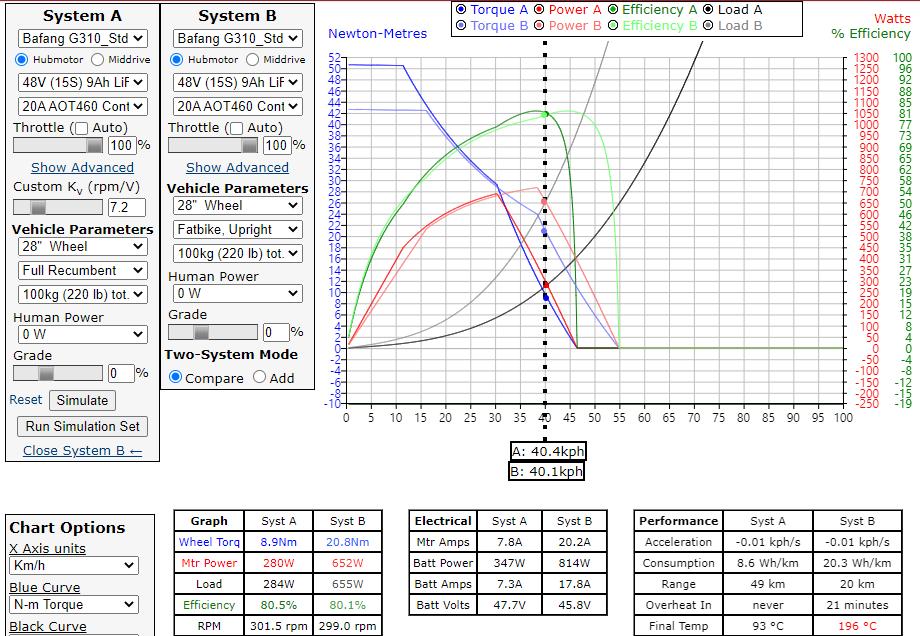
Task: Toggle Power B legend indicator
Action: pyautogui.click(x=539, y=25)
